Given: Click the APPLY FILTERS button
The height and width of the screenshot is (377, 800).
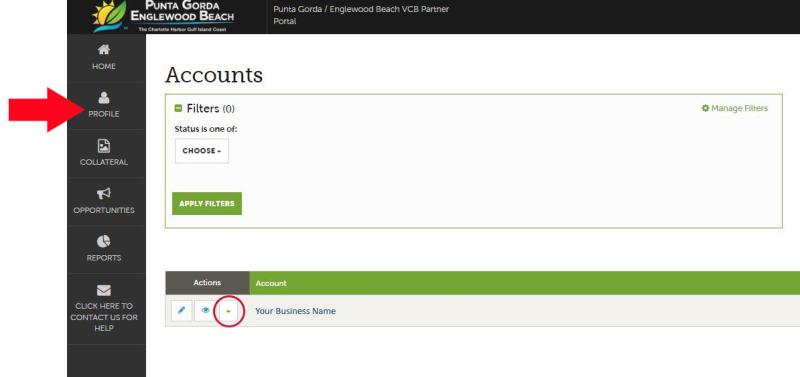Looking at the screenshot, I should 207,204.
